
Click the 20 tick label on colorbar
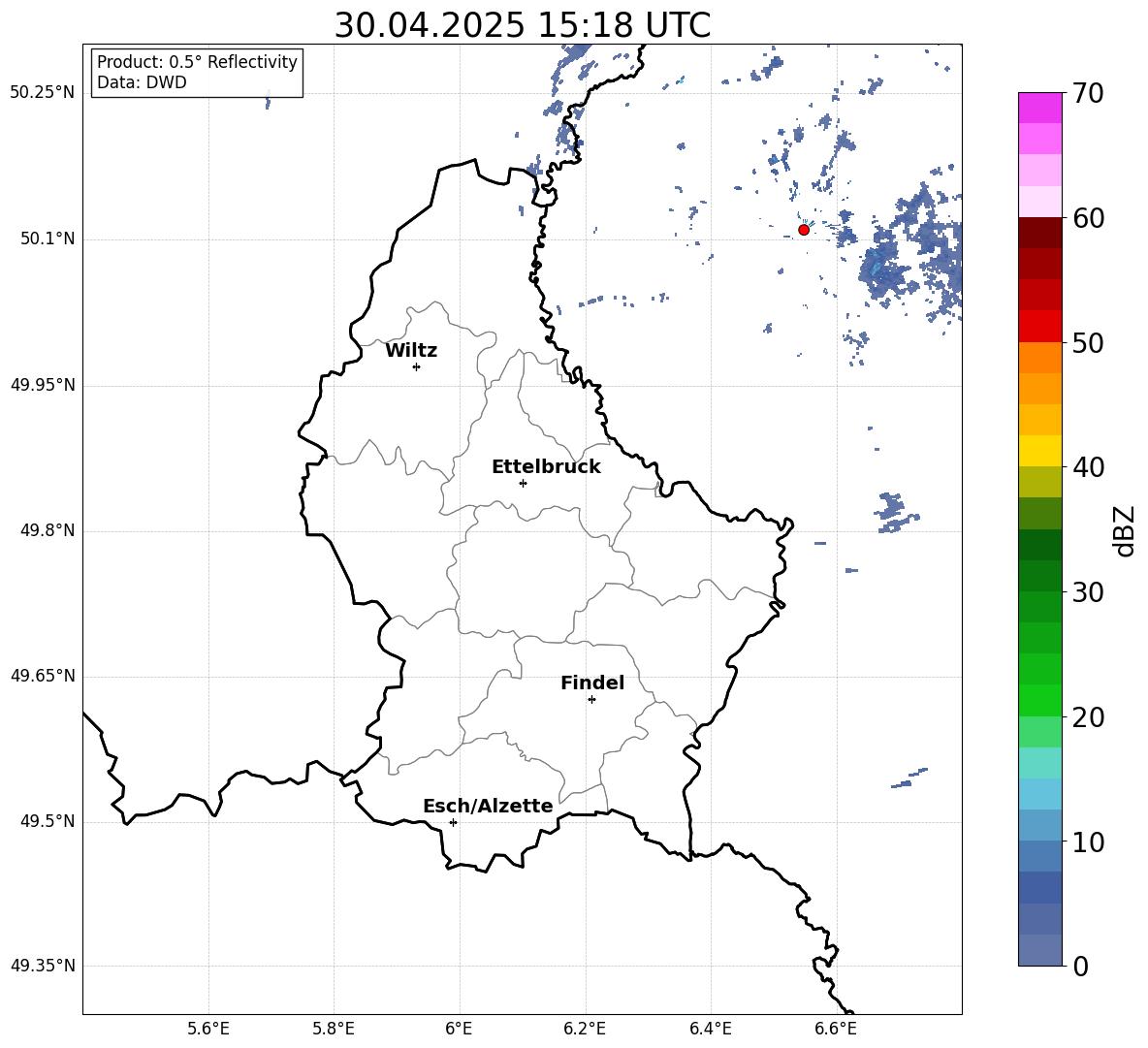click(x=1088, y=717)
